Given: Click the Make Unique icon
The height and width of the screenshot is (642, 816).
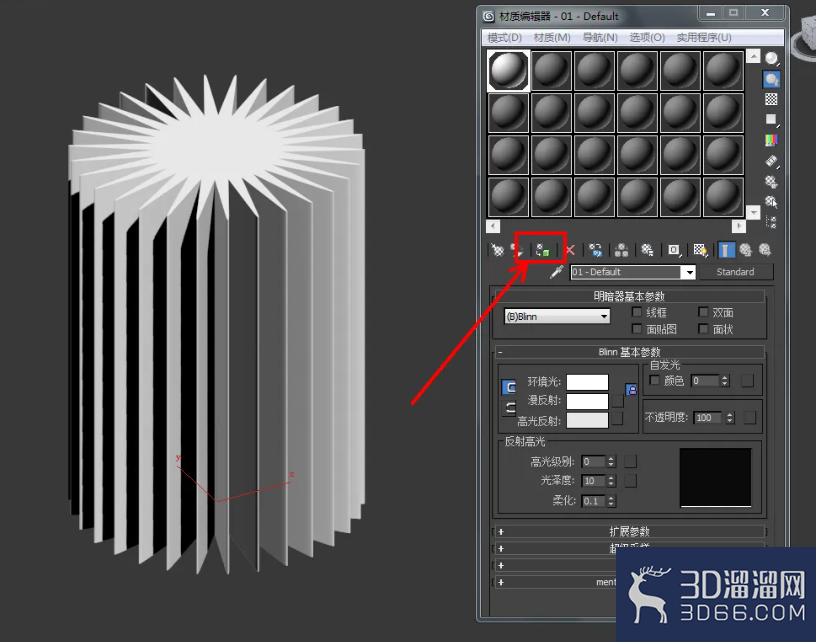Looking at the screenshot, I should 621,250.
